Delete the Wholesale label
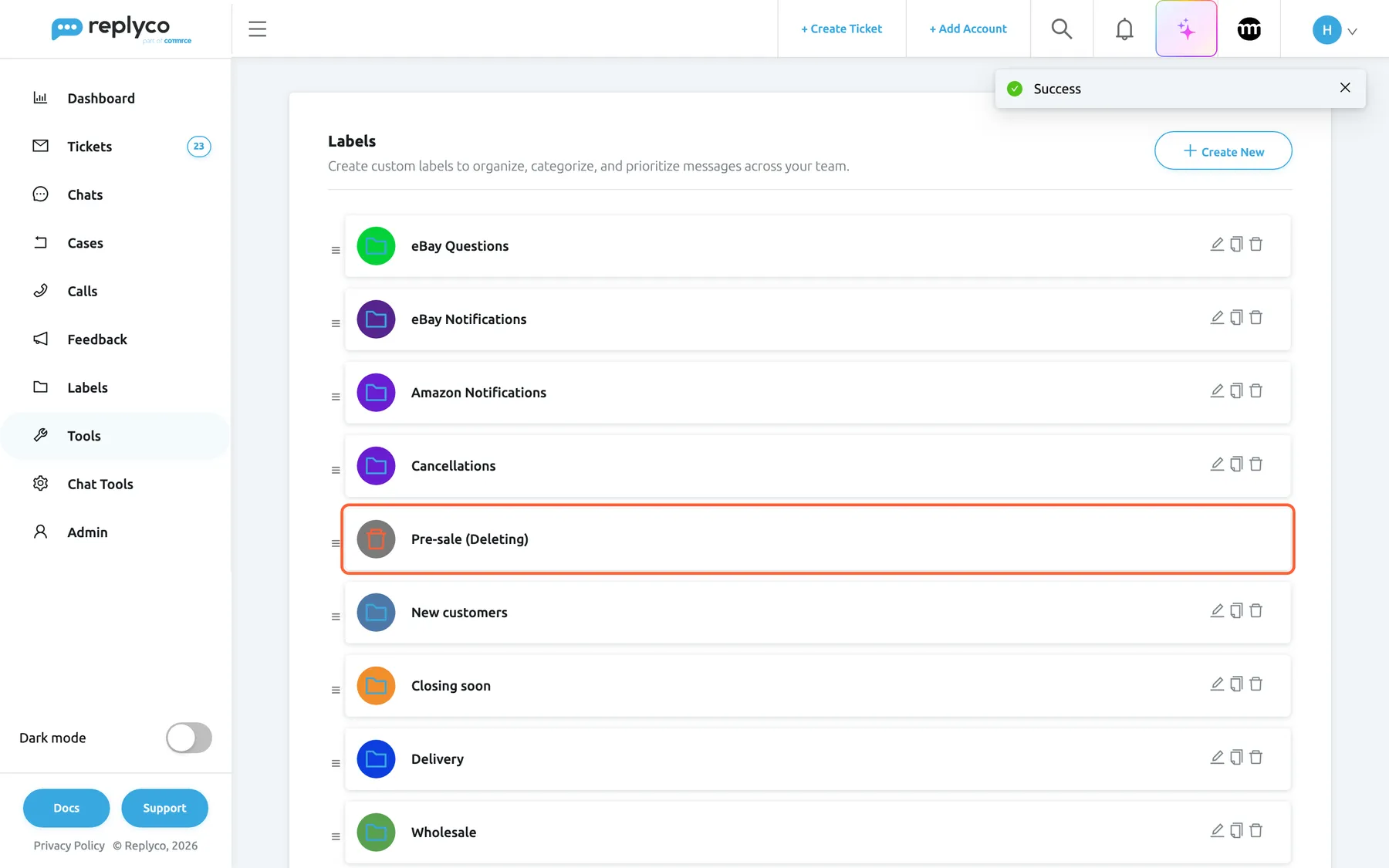The width and height of the screenshot is (1389, 868). [1256, 831]
